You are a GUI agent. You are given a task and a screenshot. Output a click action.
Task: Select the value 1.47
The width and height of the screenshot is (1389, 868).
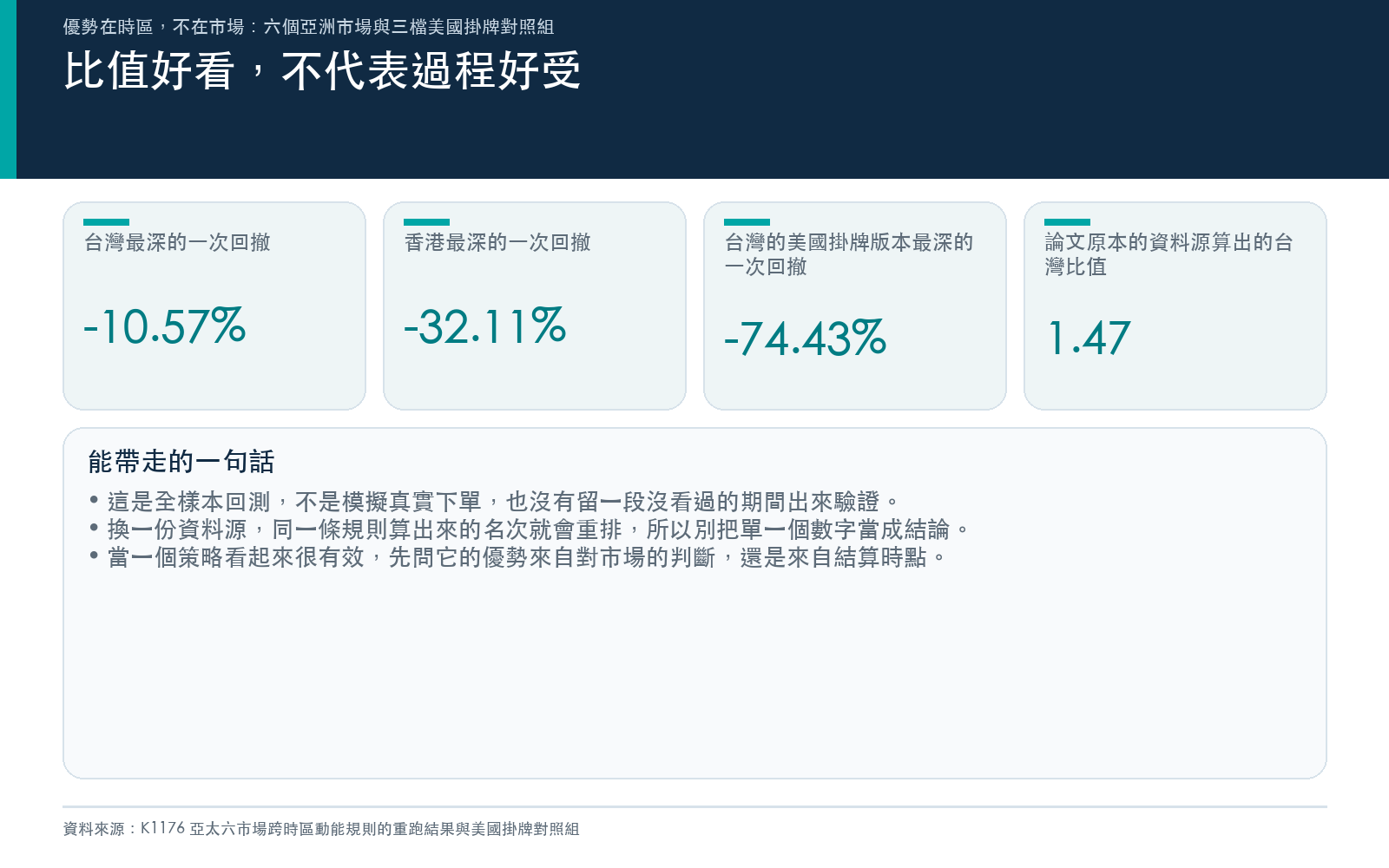coord(1089,339)
